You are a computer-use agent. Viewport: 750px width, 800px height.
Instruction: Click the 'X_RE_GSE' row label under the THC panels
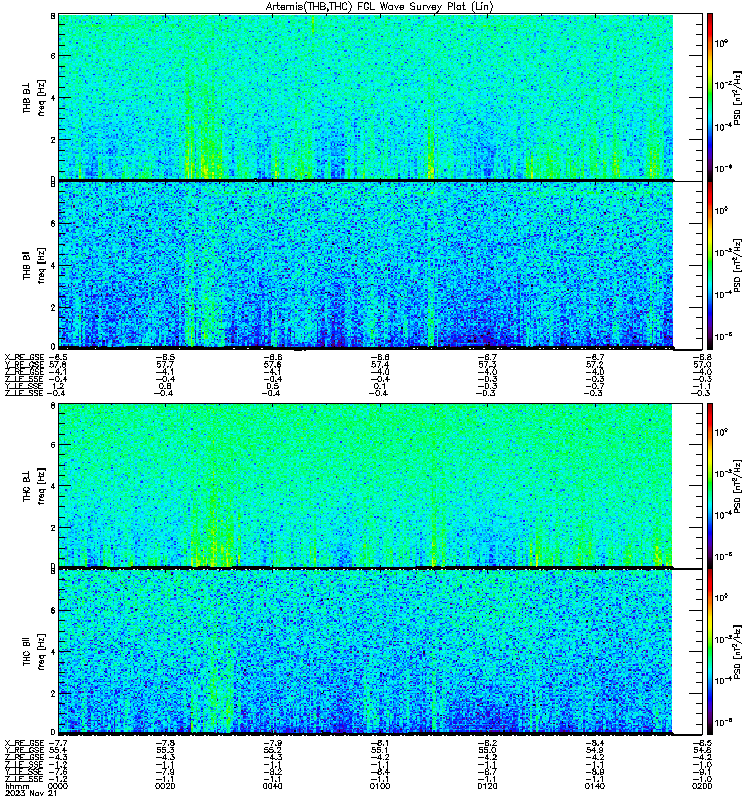24,743
